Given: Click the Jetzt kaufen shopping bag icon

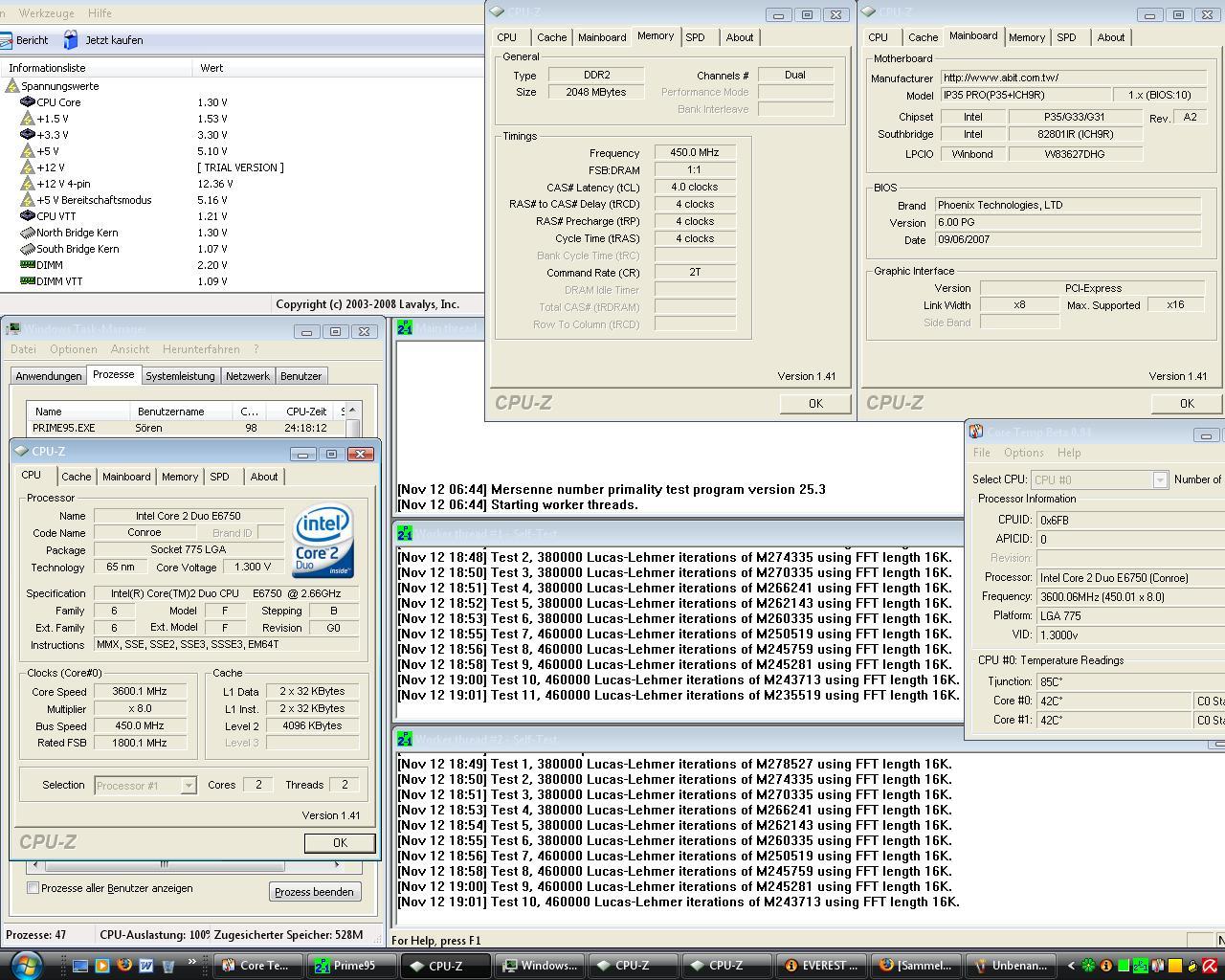Looking at the screenshot, I should 71,40.
